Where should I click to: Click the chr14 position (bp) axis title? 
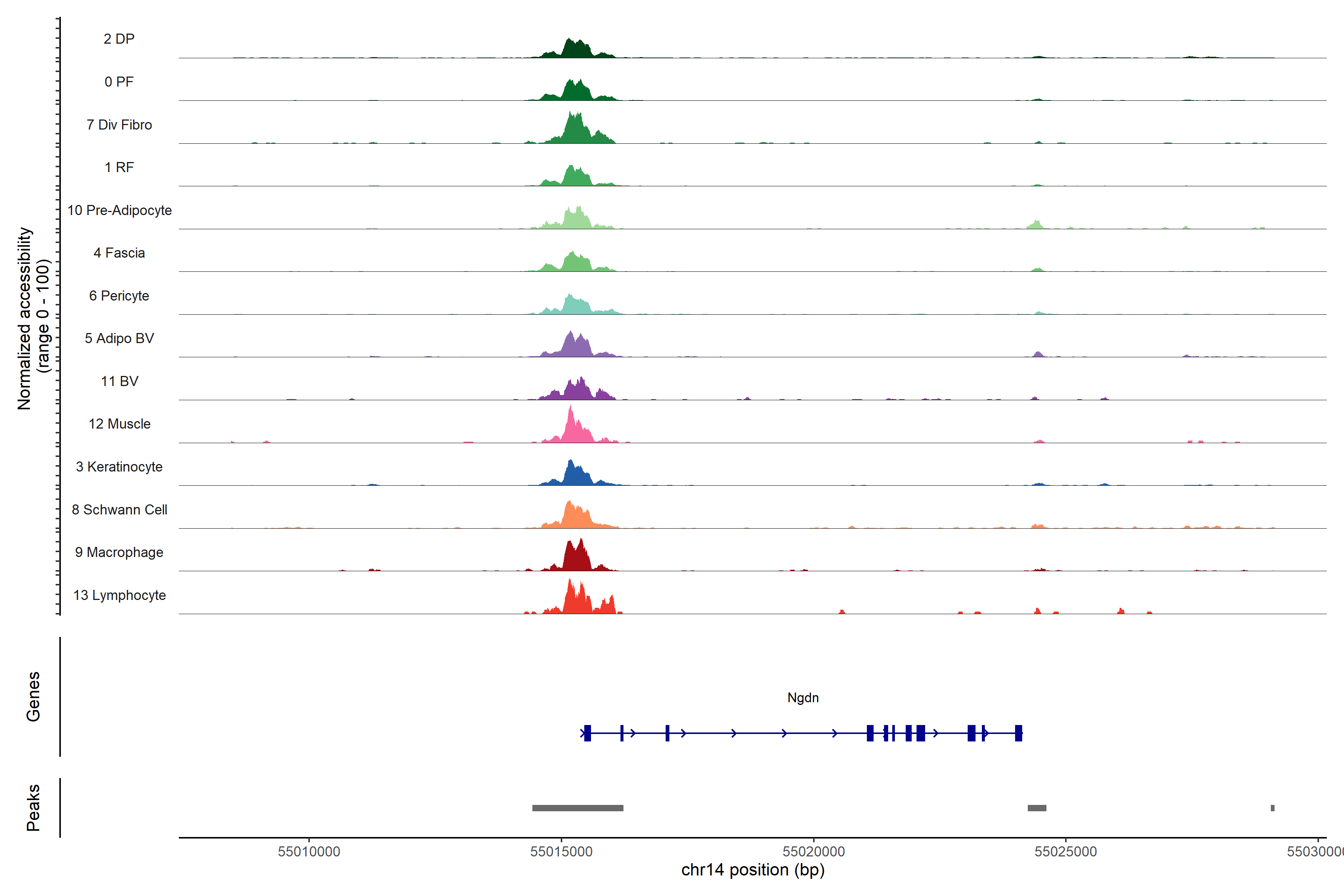coord(753,870)
